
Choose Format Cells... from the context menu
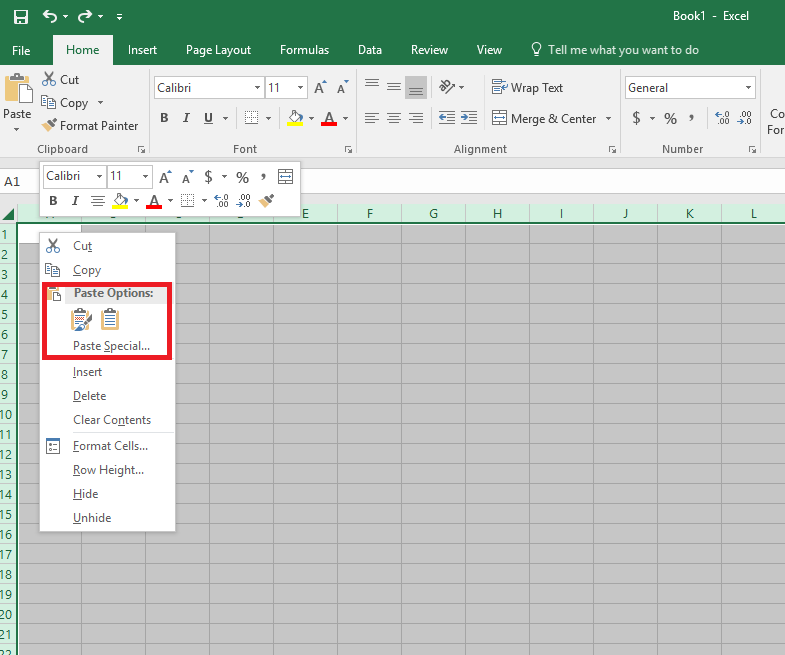108,446
